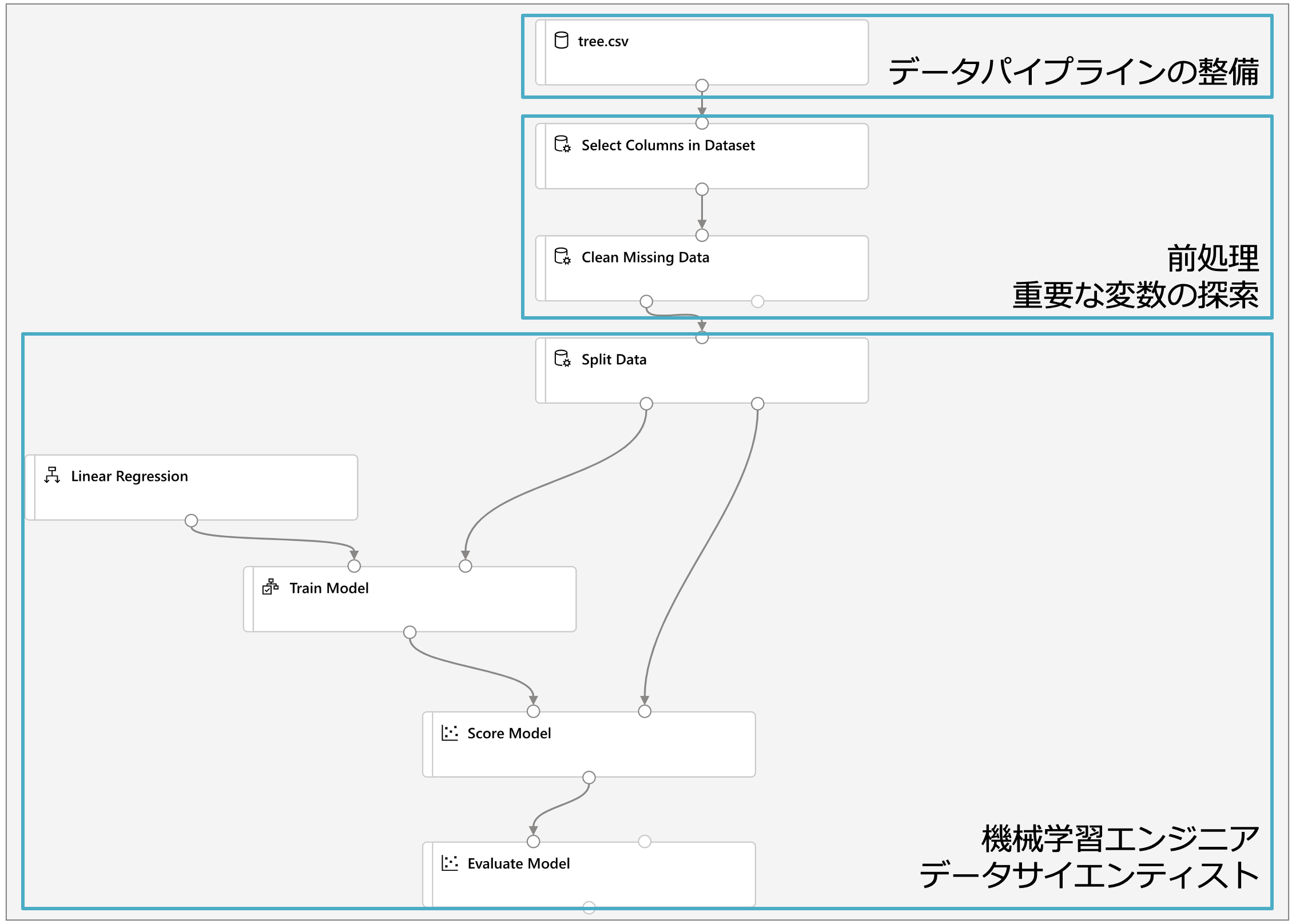This screenshot has width=1296, height=924.
Task: Click Clean Missing Data's left output port
Action: tap(646, 301)
